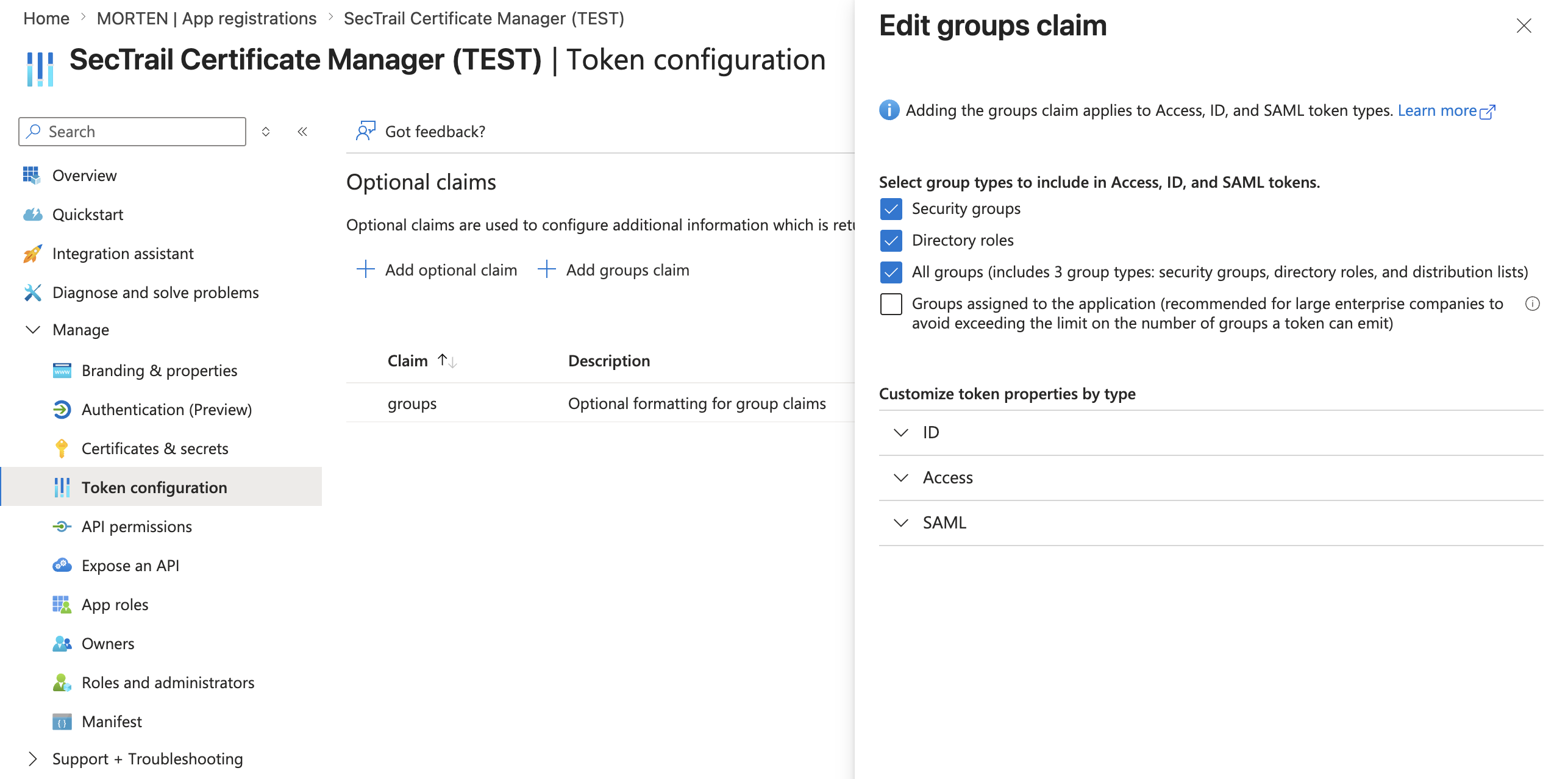Click the Diagnose and solve problems wrench icon
Image resolution: width=1568 pixels, height=779 pixels.
coord(32,293)
